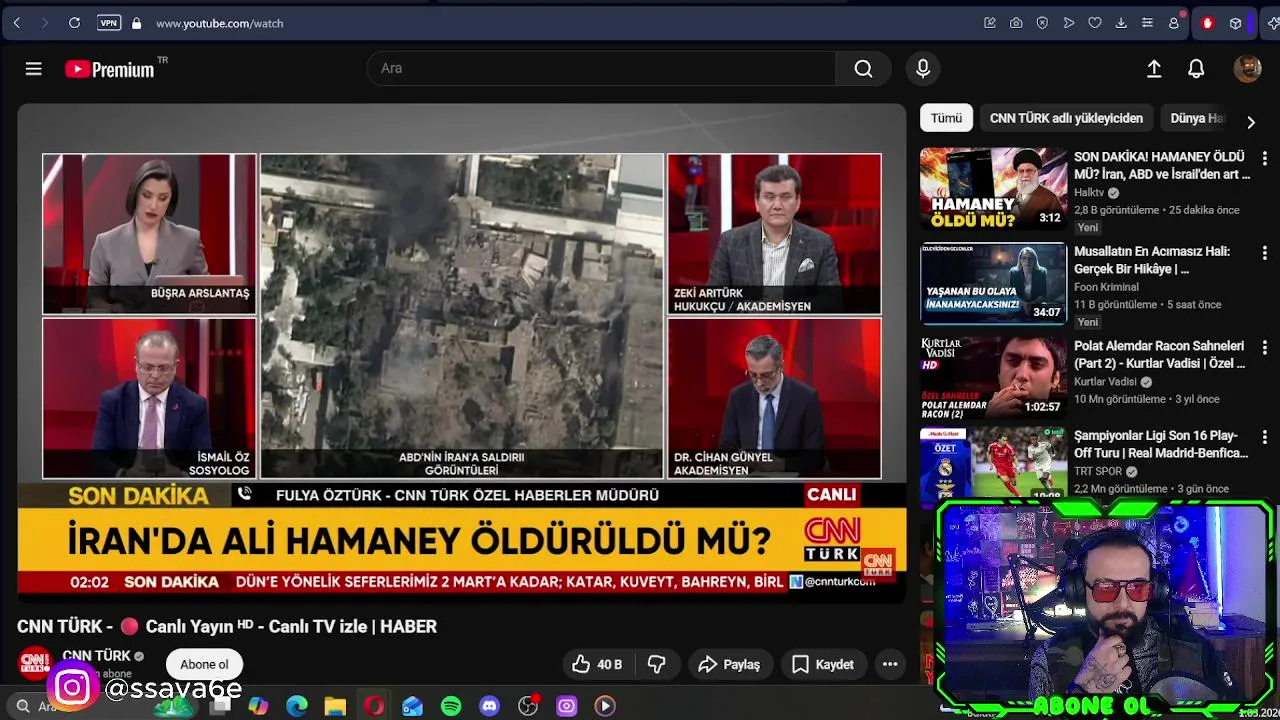Open the VPN badge in address bar
1280x720 pixels.
coord(109,23)
